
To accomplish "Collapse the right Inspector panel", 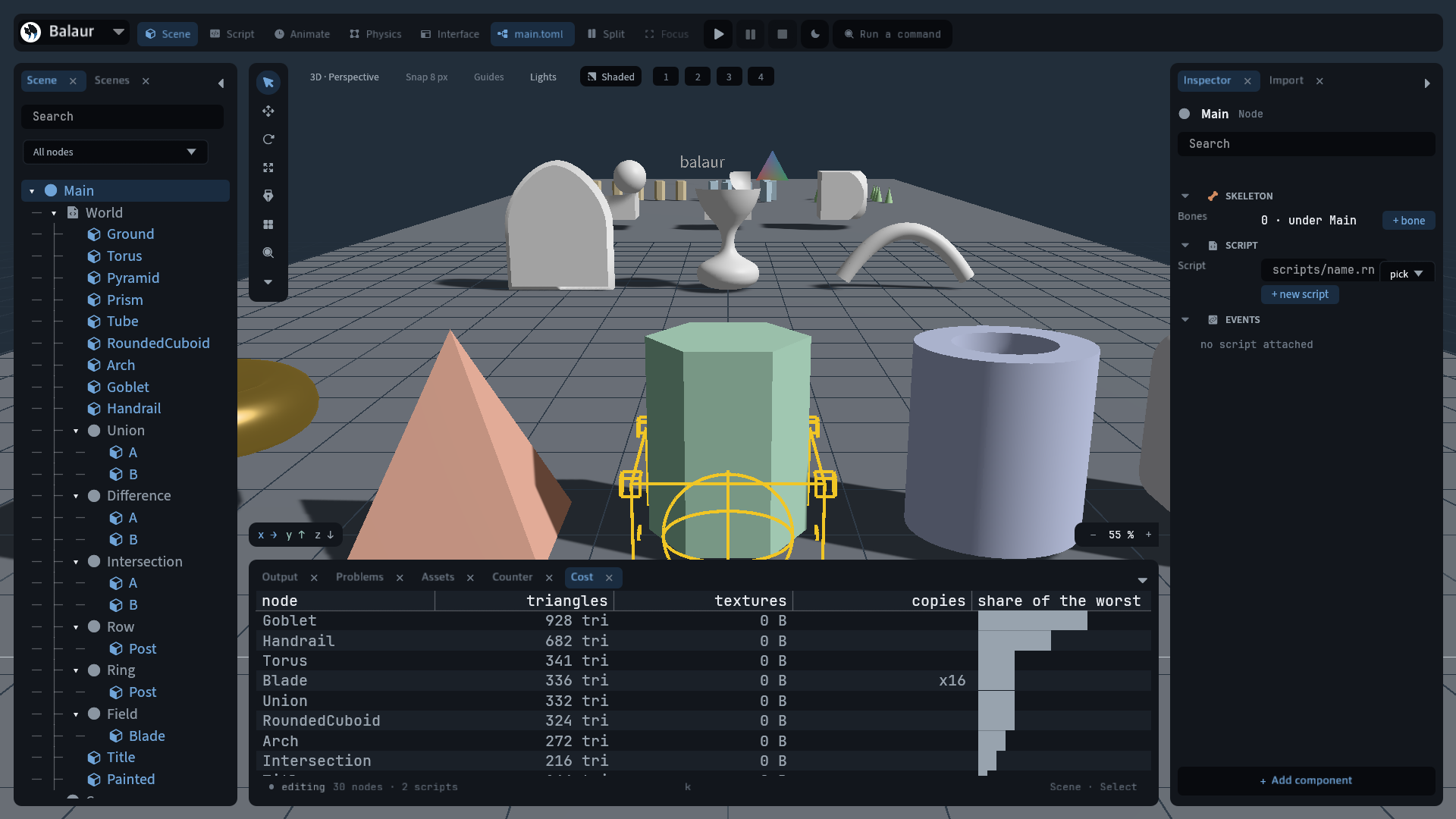I will click(1427, 83).
